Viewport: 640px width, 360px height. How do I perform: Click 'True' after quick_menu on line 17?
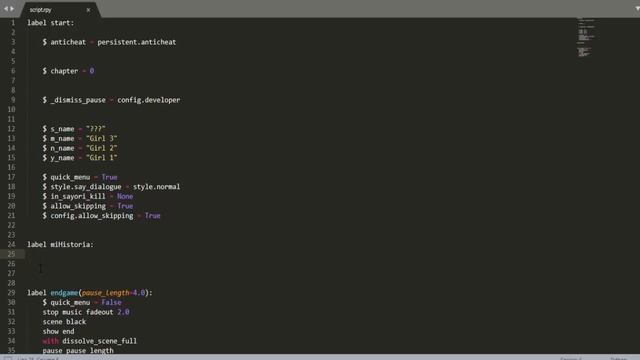[109, 177]
